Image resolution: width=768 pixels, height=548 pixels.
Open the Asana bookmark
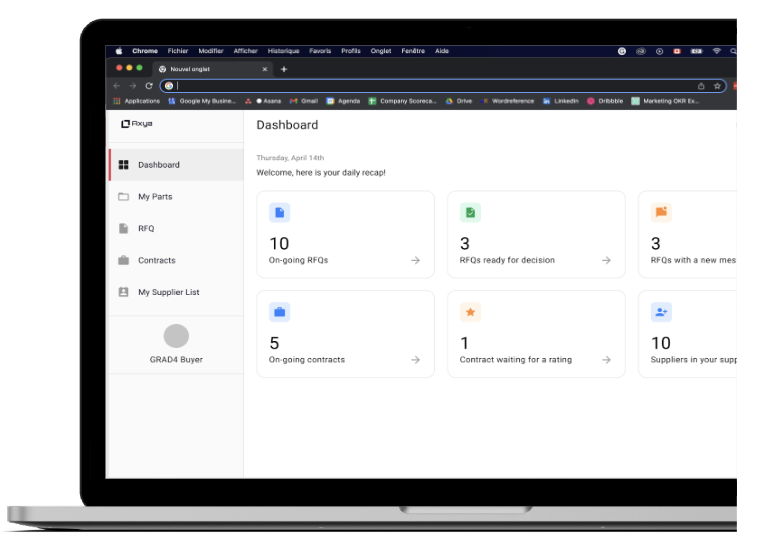263,101
